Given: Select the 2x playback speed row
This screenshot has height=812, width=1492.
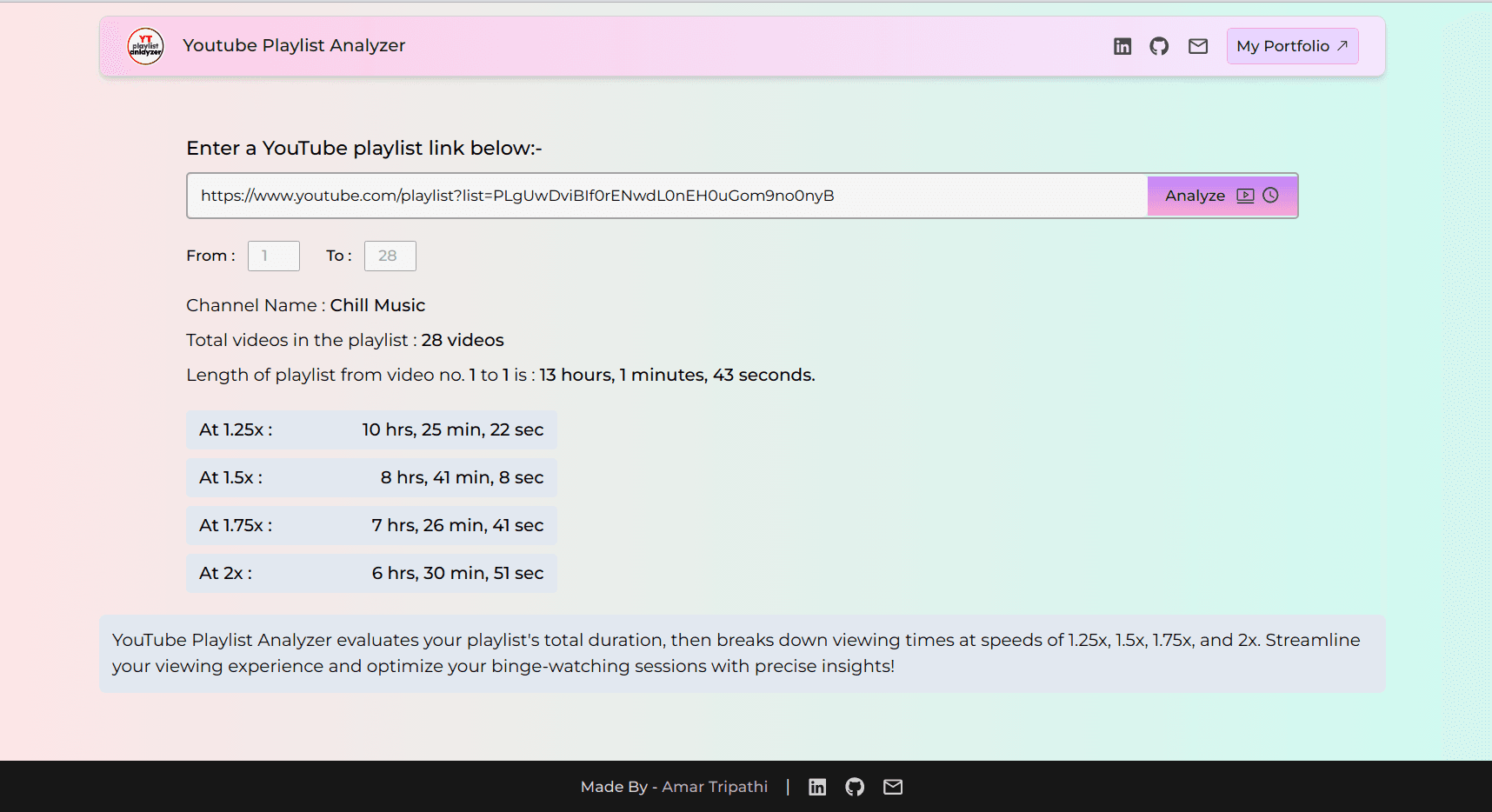Looking at the screenshot, I should 371,573.
